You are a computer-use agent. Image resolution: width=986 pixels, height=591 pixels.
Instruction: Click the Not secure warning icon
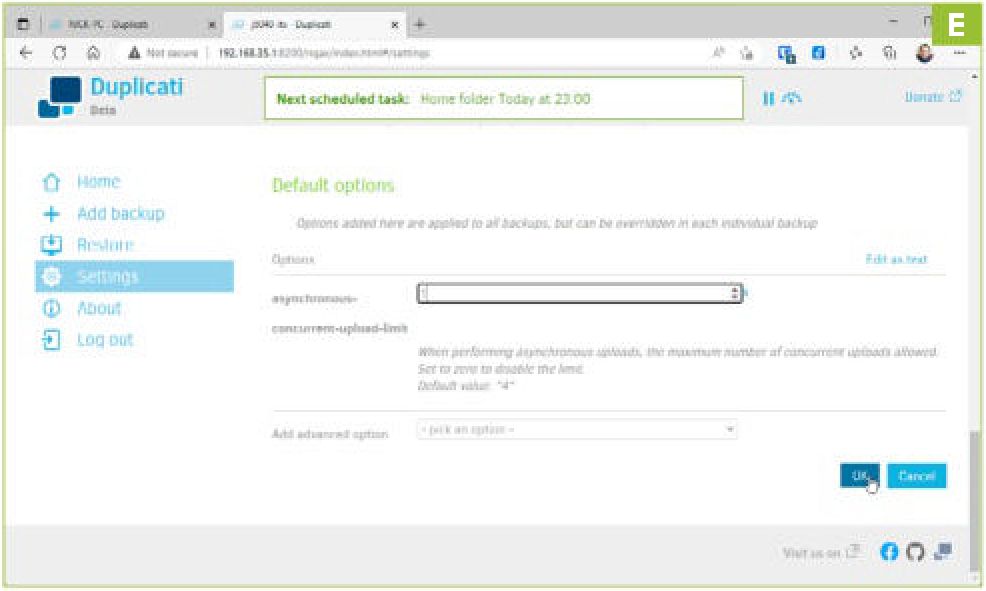[134, 53]
